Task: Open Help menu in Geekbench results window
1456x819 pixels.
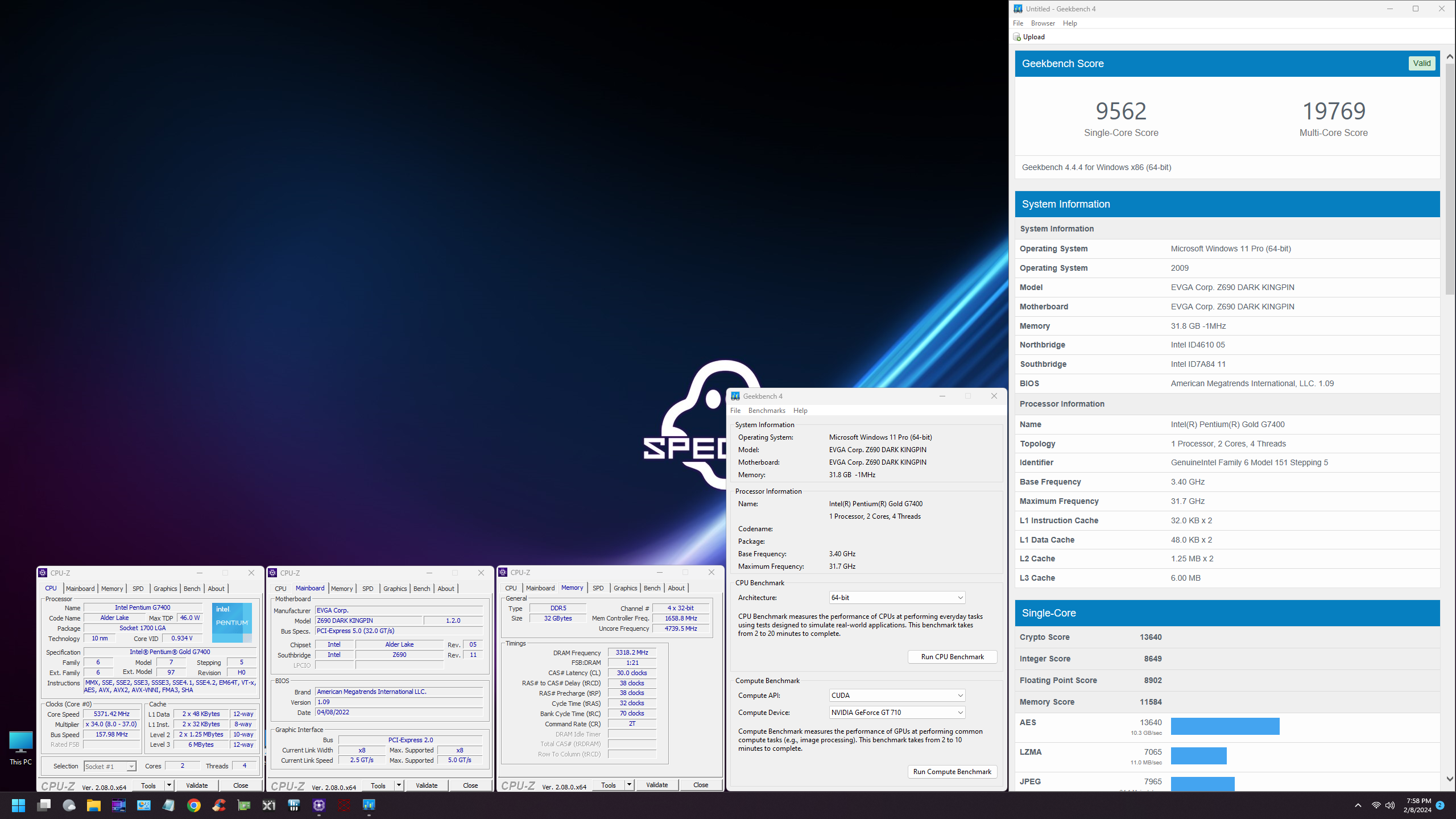Action: click(1070, 23)
